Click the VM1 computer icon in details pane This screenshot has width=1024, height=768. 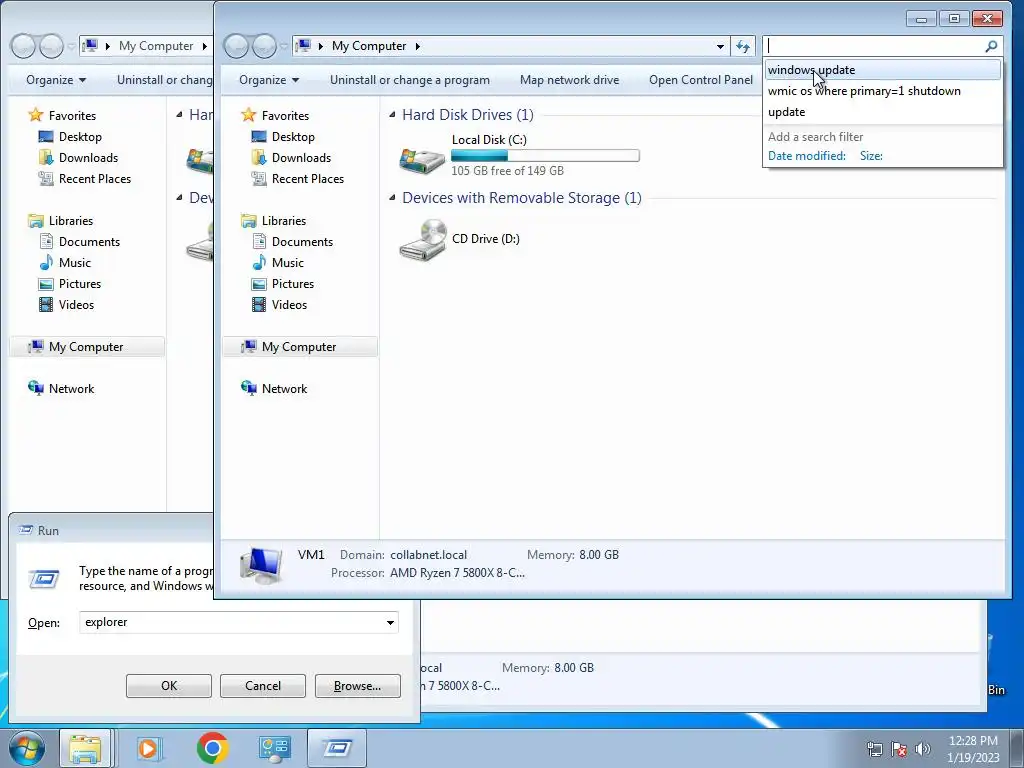click(261, 564)
